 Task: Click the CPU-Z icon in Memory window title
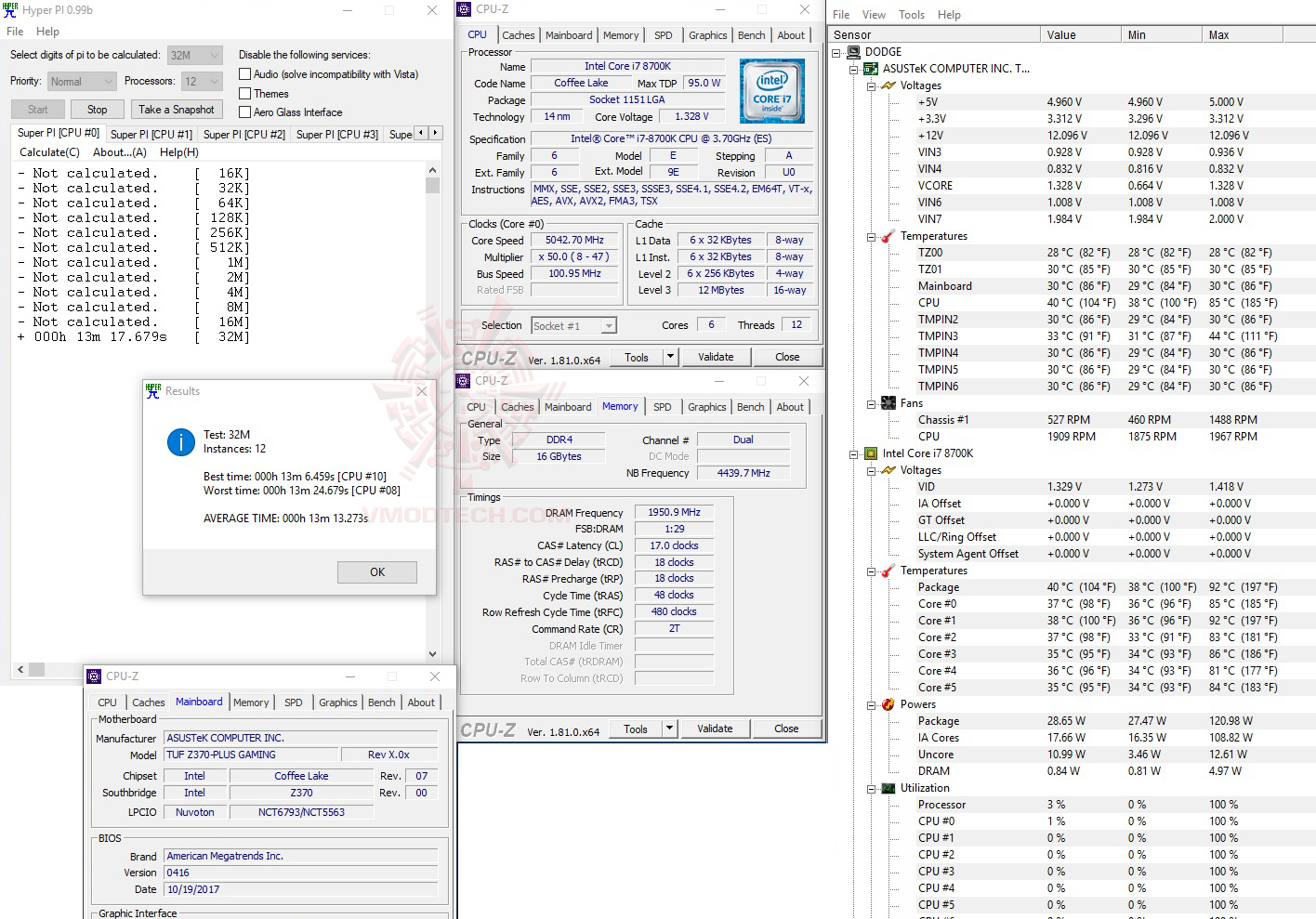coord(463,381)
